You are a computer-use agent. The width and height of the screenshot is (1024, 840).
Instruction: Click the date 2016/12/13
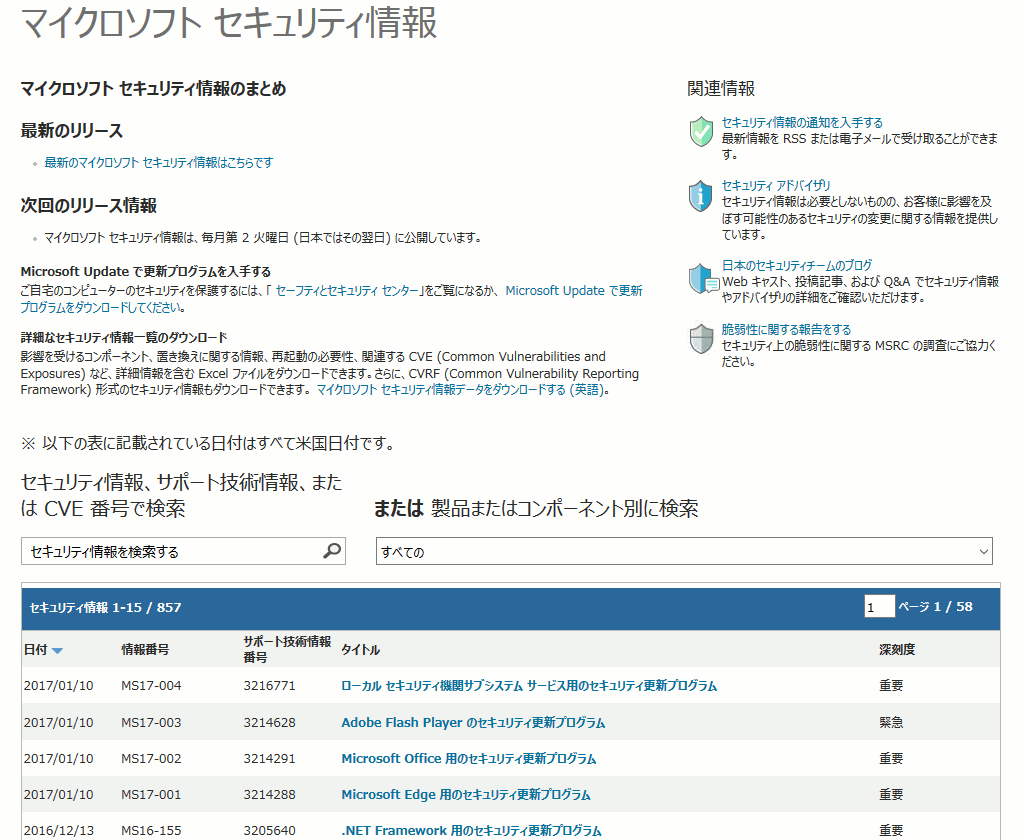point(59,831)
